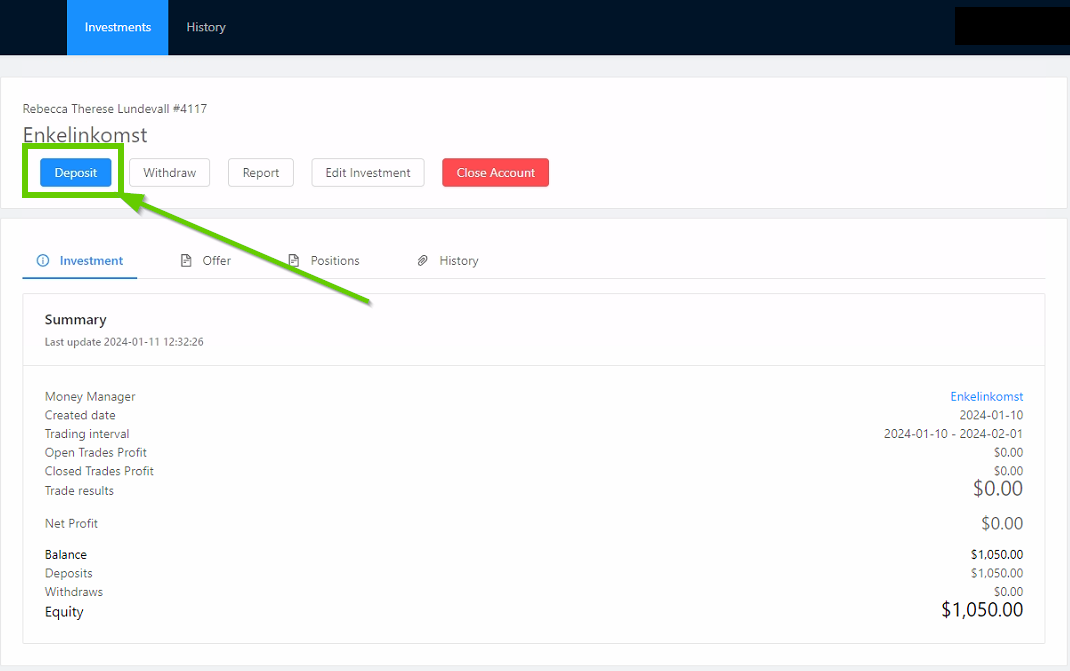The height and width of the screenshot is (671, 1070).
Task: Open the Report button
Action: coord(261,173)
